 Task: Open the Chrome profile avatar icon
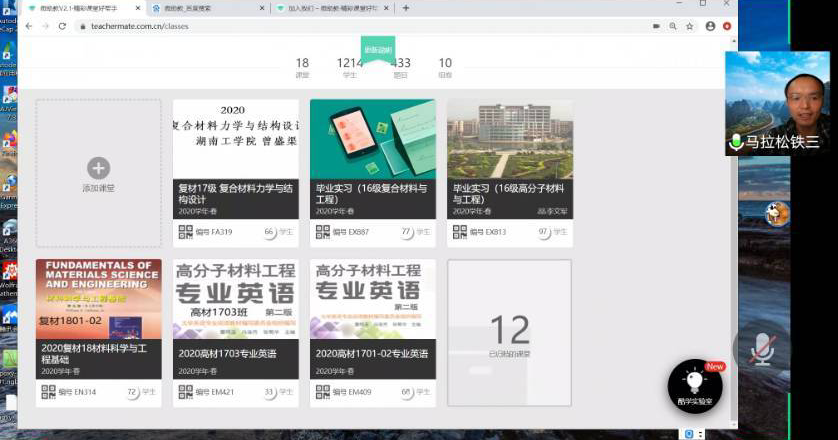coord(709,26)
